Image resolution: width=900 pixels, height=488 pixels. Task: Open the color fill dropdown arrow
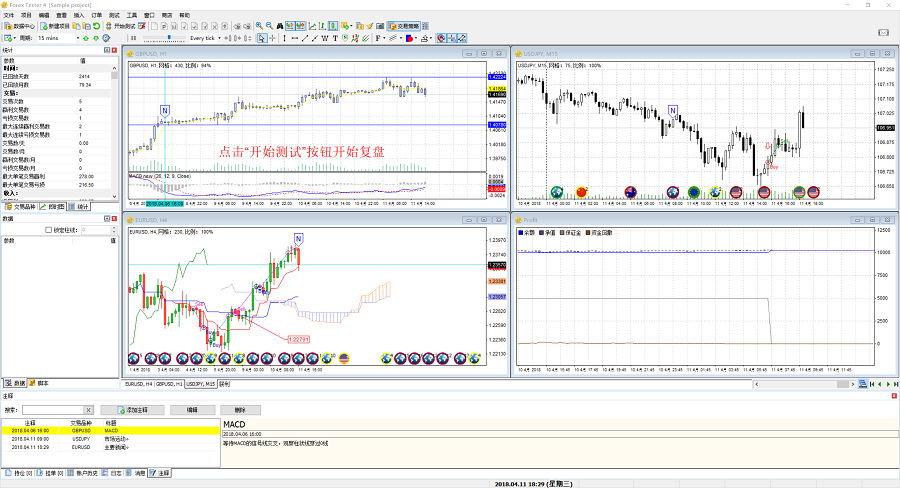click(x=416, y=38)
